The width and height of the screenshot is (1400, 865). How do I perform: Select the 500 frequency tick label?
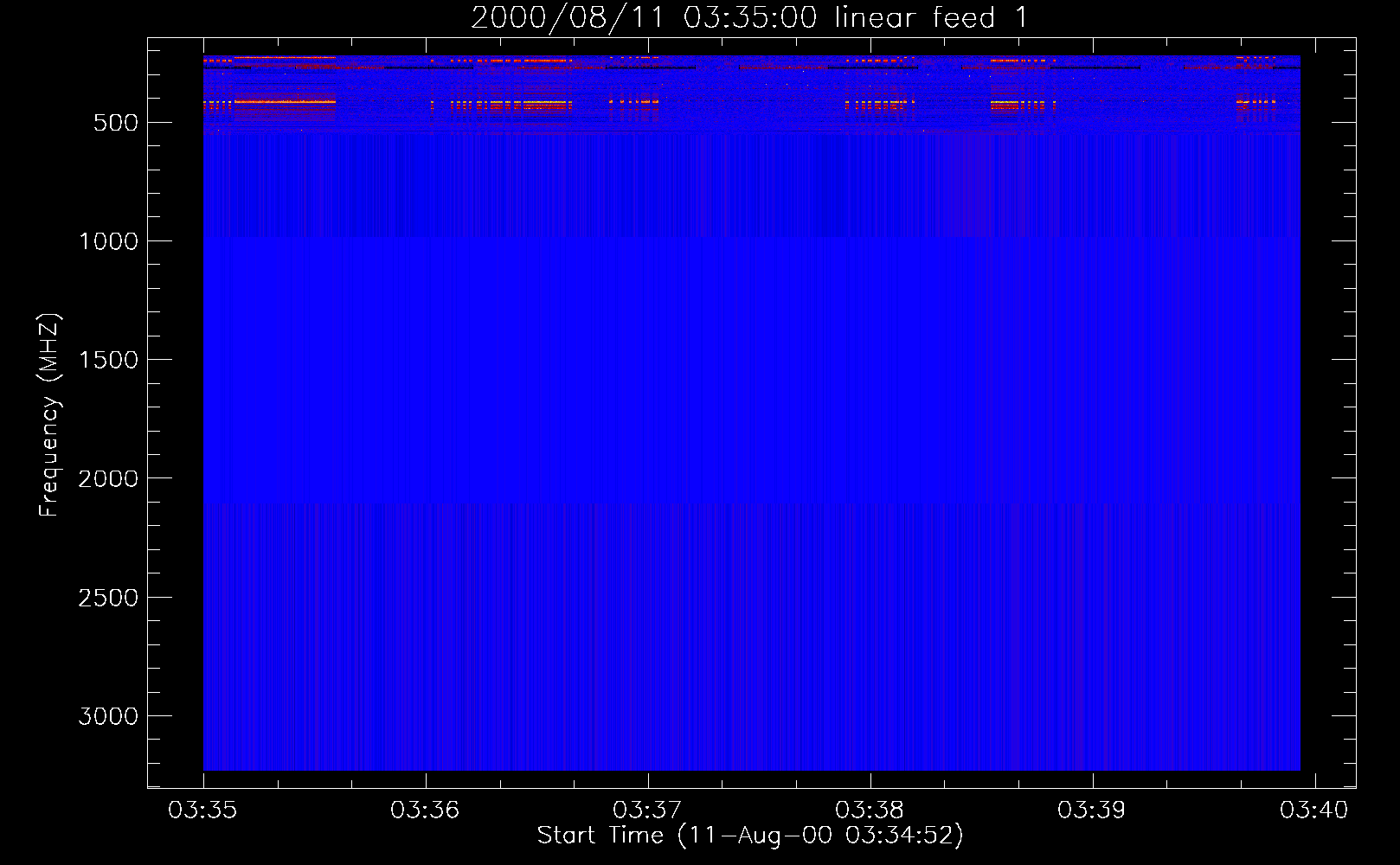coord(116,123)
